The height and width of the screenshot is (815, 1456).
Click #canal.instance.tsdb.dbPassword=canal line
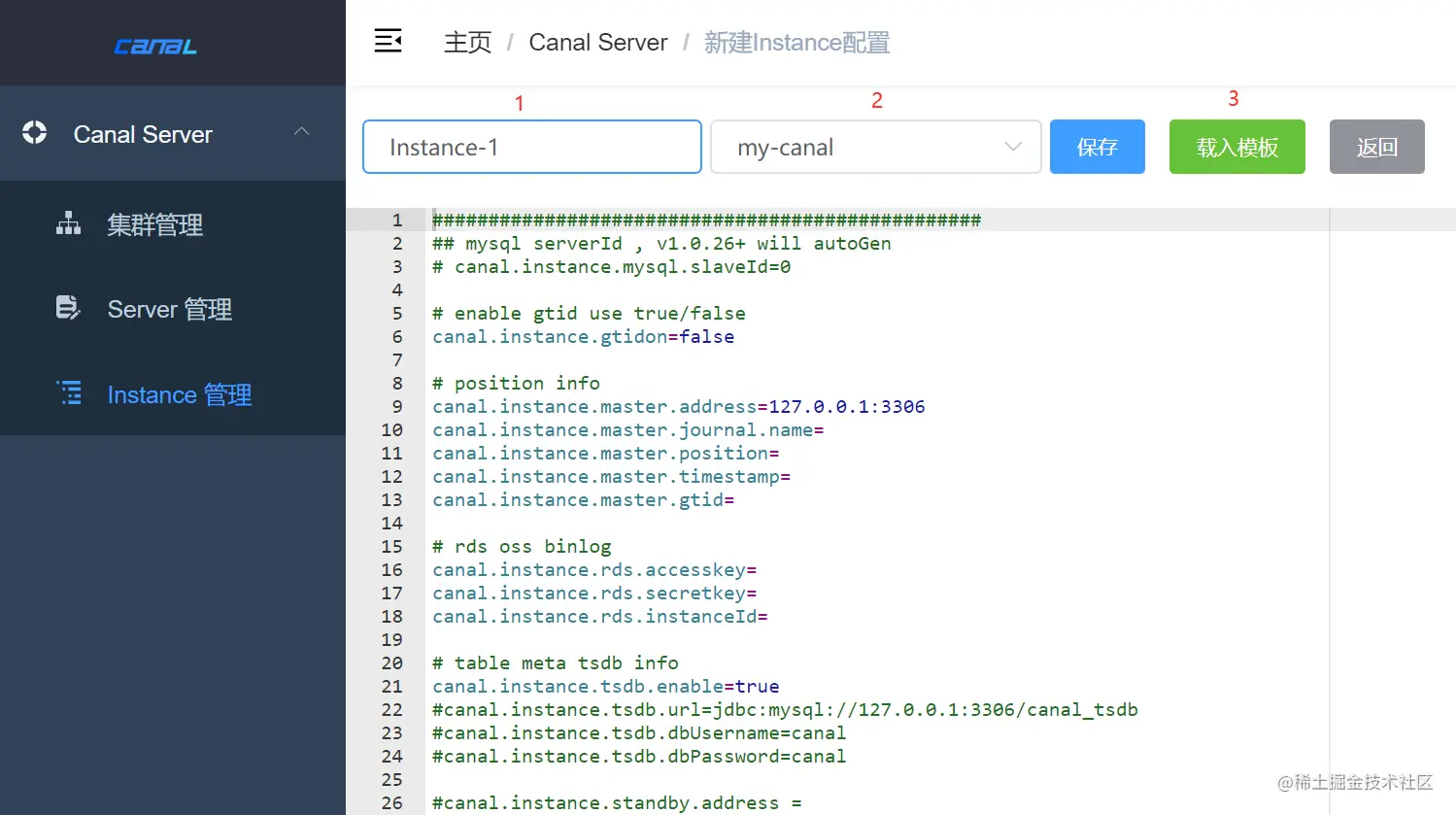pyautogui.click(x=639, y=756)
